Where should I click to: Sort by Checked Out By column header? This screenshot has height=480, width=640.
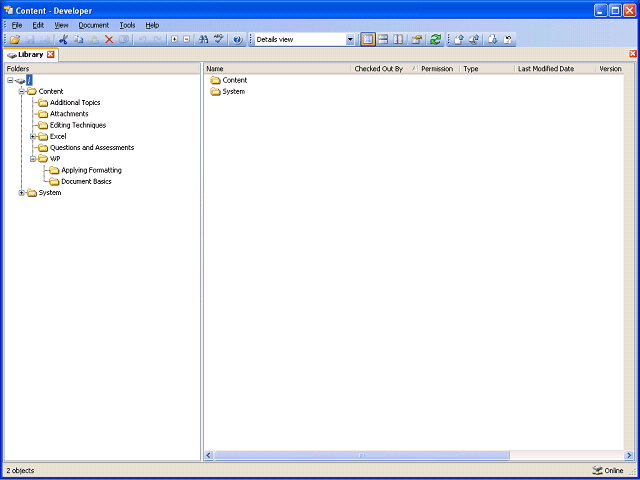[x=384, y=69]
